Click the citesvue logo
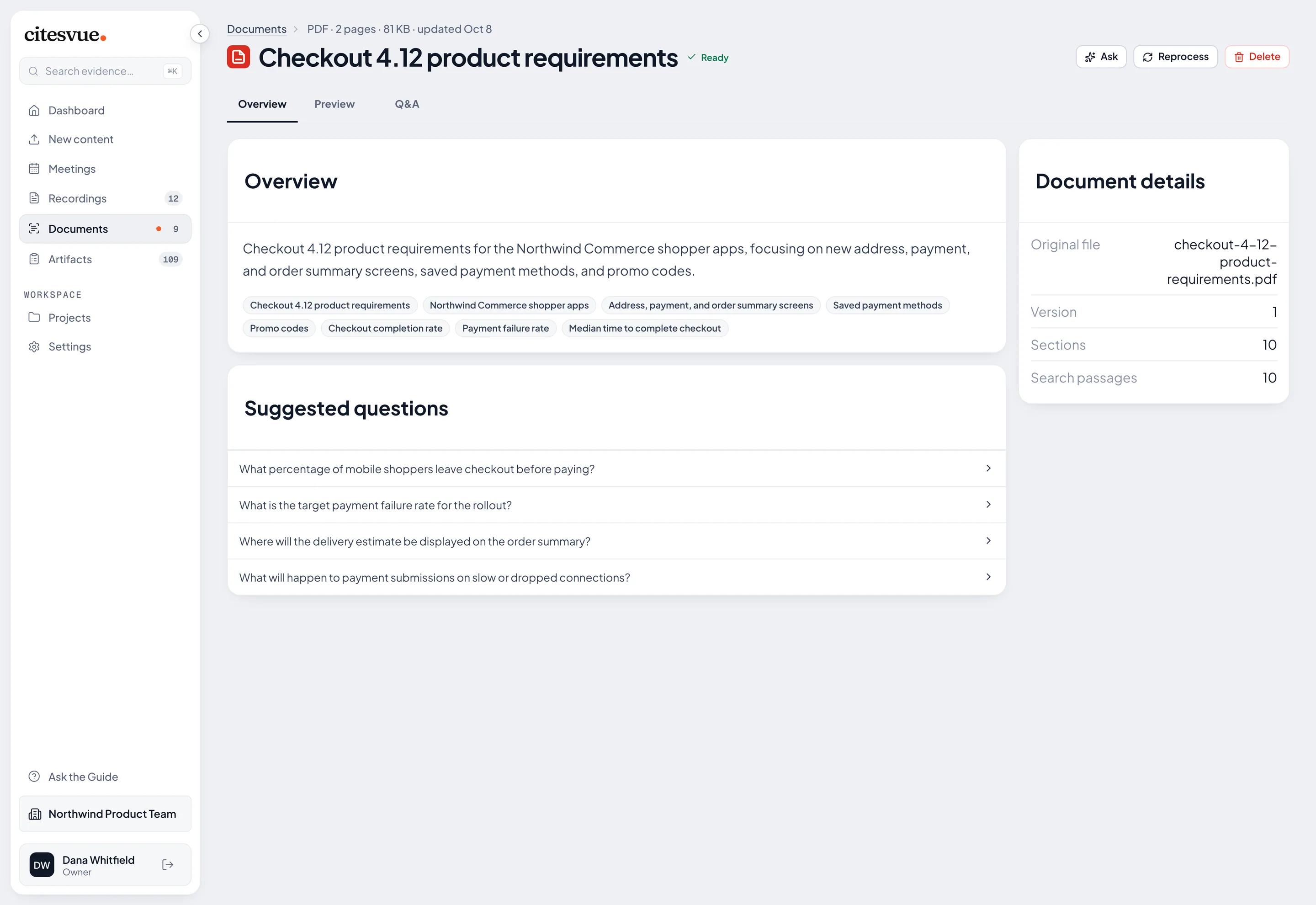 click(x=65, y=35)
